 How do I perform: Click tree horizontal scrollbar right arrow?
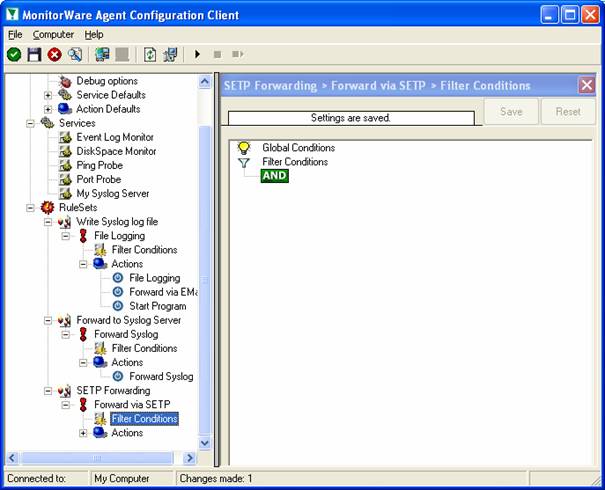tap(189, 458)
